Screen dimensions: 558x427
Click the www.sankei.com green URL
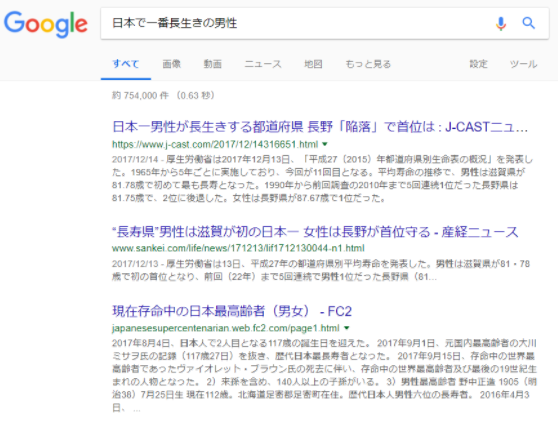238,248
